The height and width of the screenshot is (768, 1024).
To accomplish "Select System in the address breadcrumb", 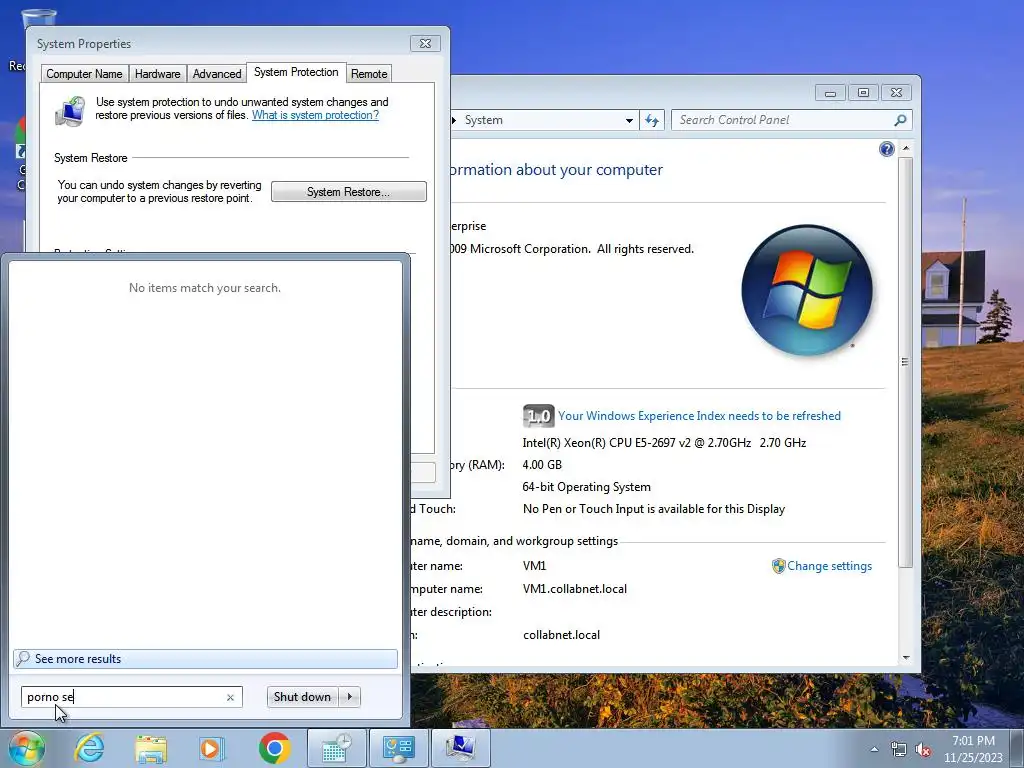I will click(483, 120).
